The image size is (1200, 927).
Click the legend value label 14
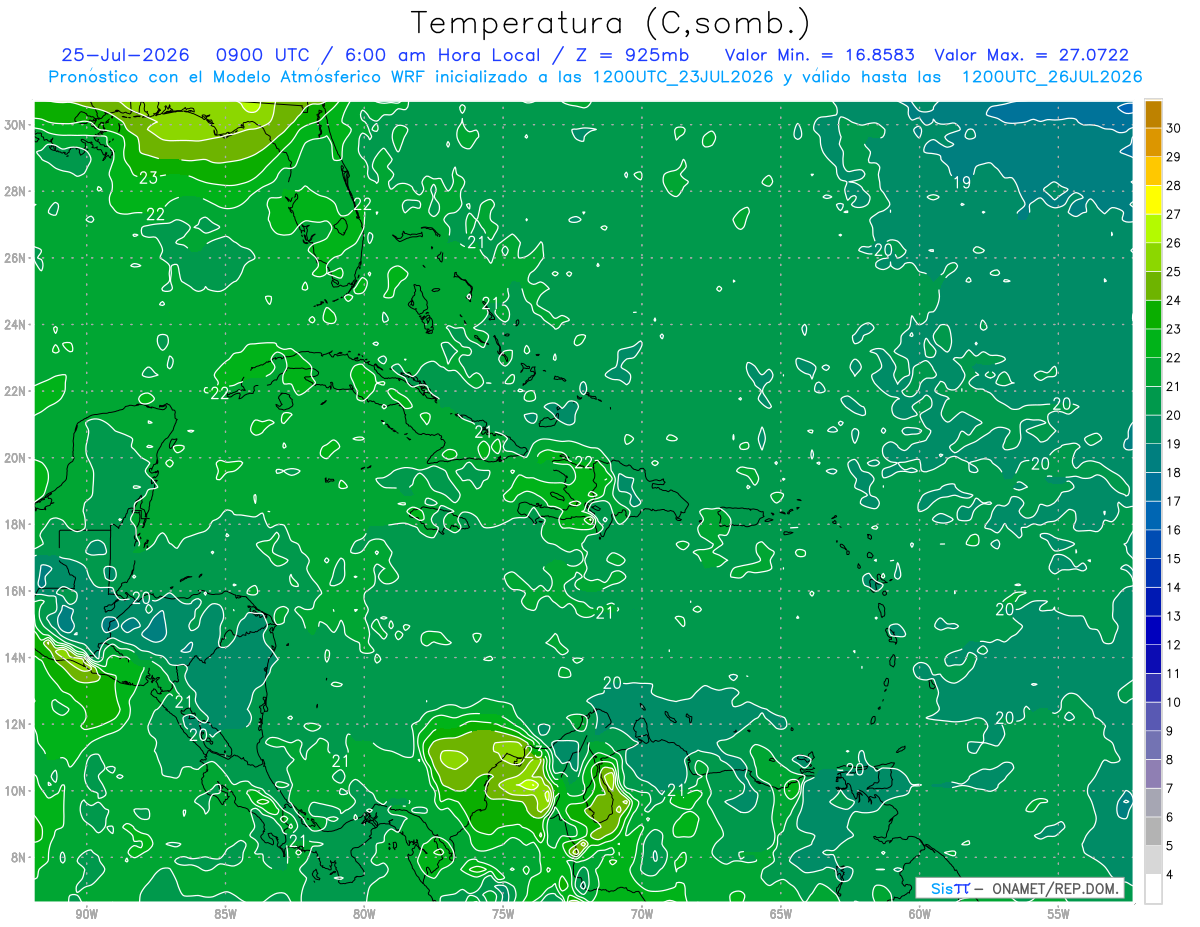click(x=1174, y=587)
